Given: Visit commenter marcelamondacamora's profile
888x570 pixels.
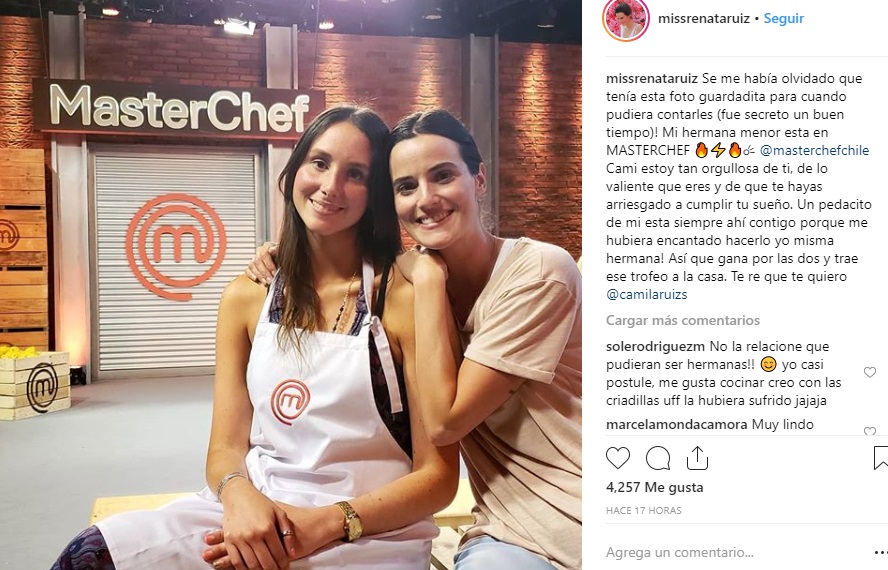Looking at the screenshot, I should click(x=677, y=424).
